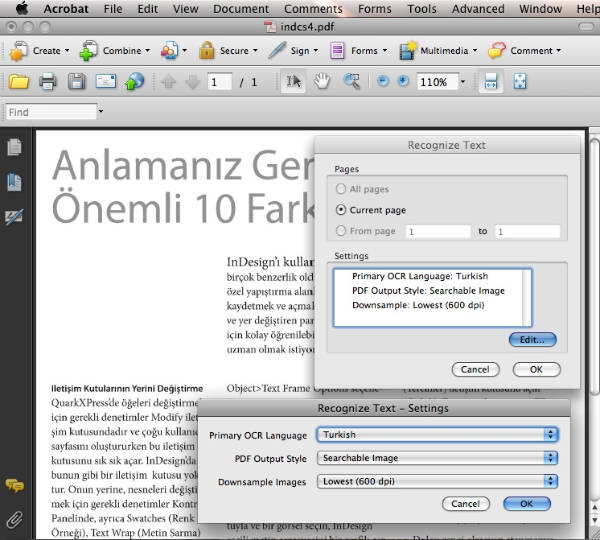Open the Comments menu
The height and width of the screenshot is (540, 600).
coord(313,8)
